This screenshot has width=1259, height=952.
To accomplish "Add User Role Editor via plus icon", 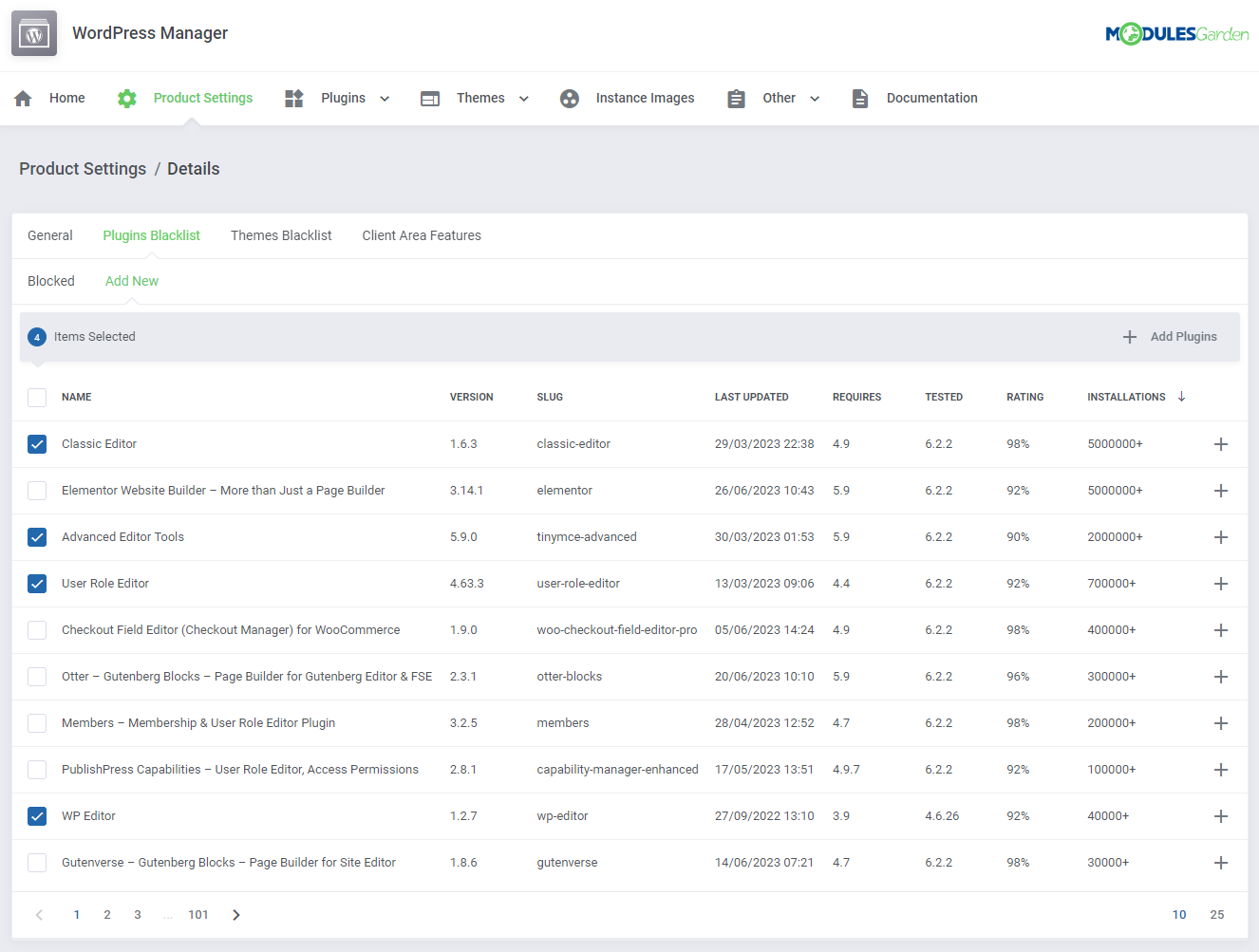I will tap(1221, 584).
